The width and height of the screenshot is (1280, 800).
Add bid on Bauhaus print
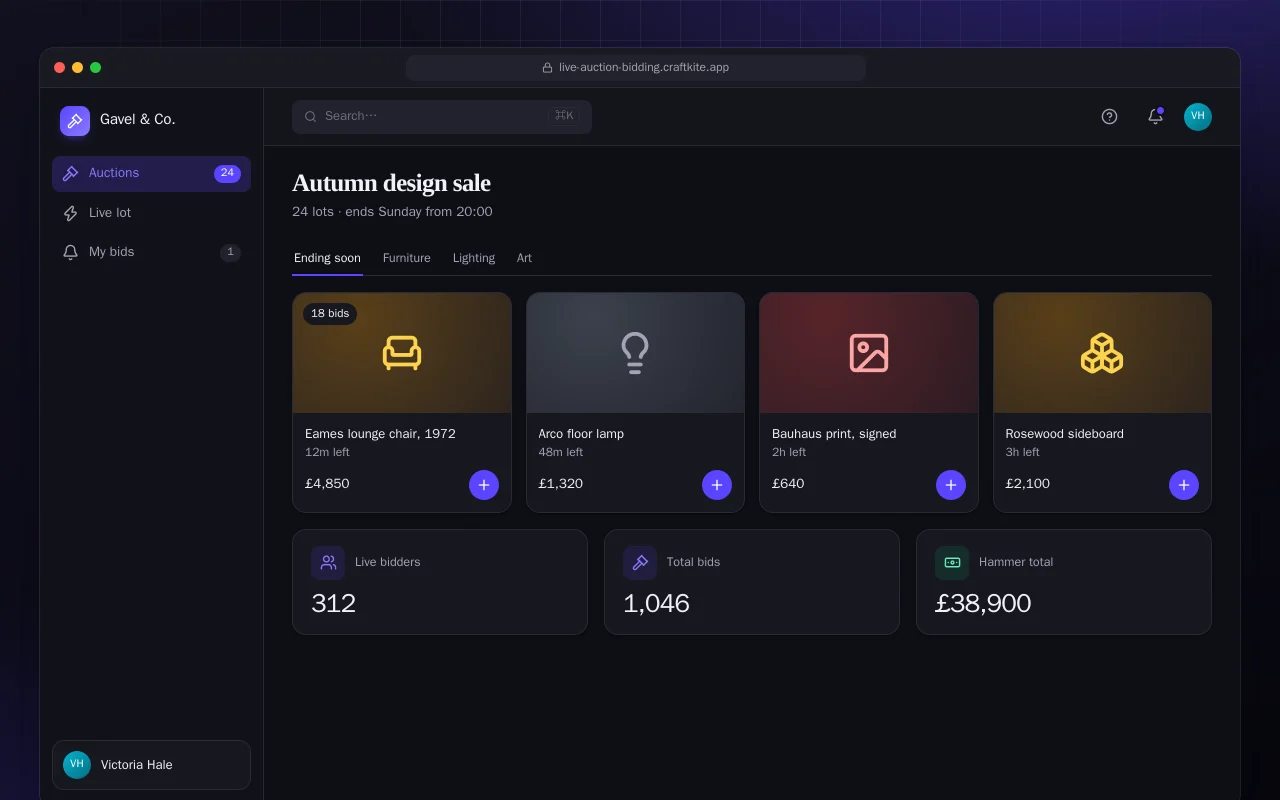click(x=951, y=485)
